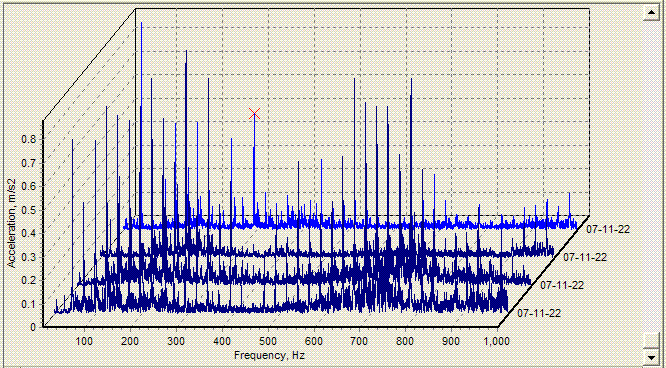Click the 900 tick on frequency axis
The image size is (666, 368).
pyautogui.click(x=451, y=341)
